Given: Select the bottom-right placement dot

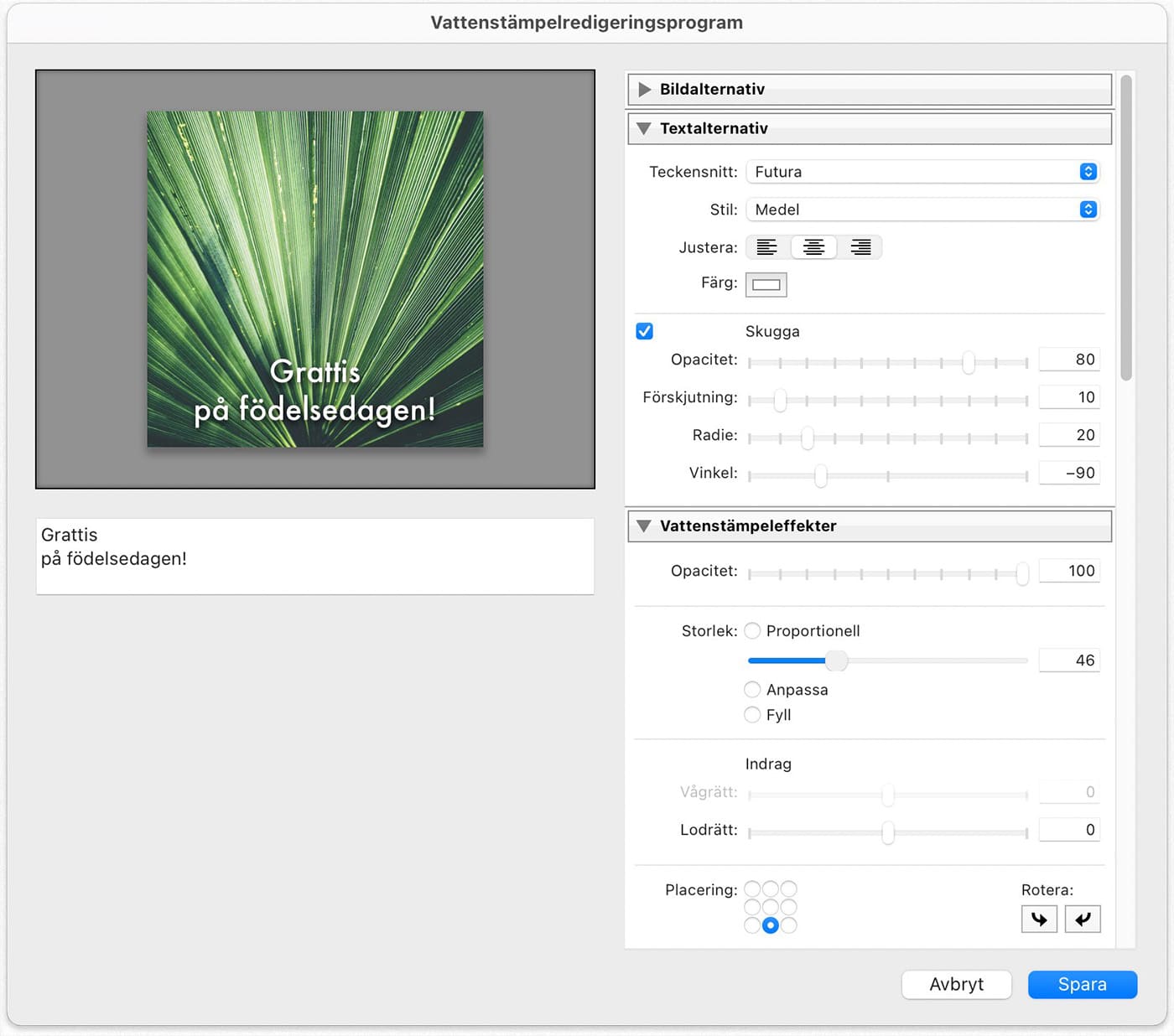Looking at the screenshot, I should coord(791,925).
